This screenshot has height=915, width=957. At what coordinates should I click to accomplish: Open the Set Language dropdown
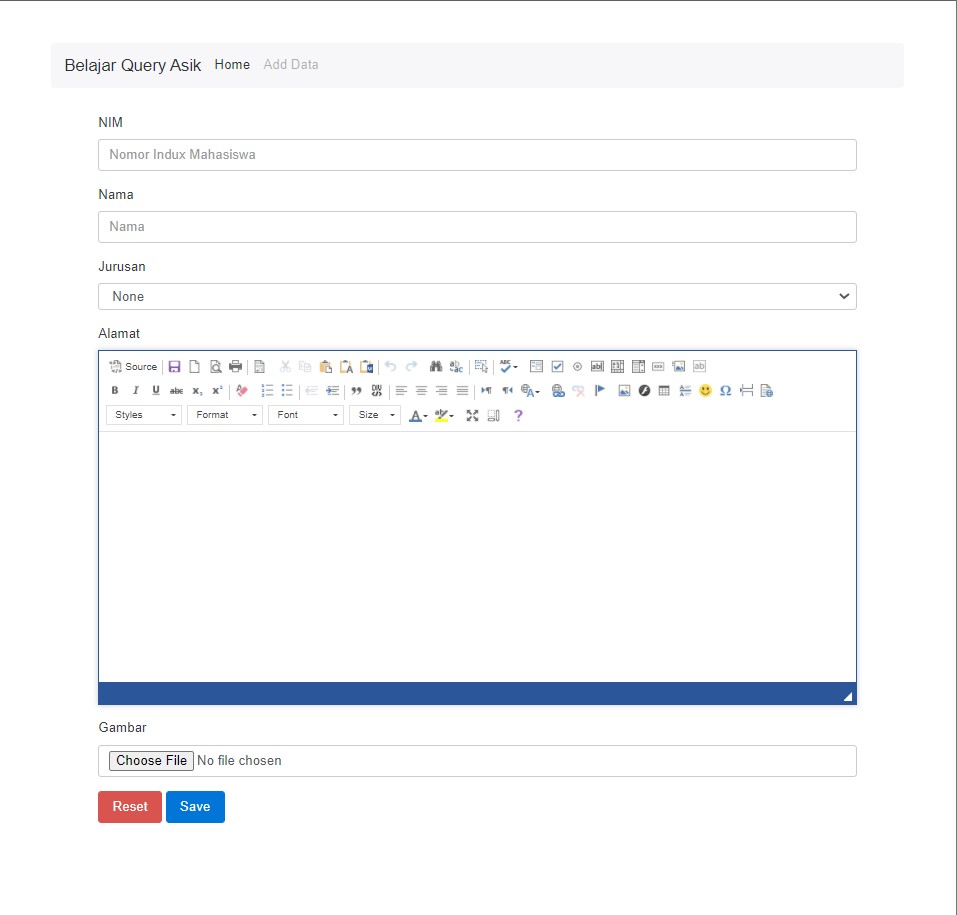click(530, 391)
